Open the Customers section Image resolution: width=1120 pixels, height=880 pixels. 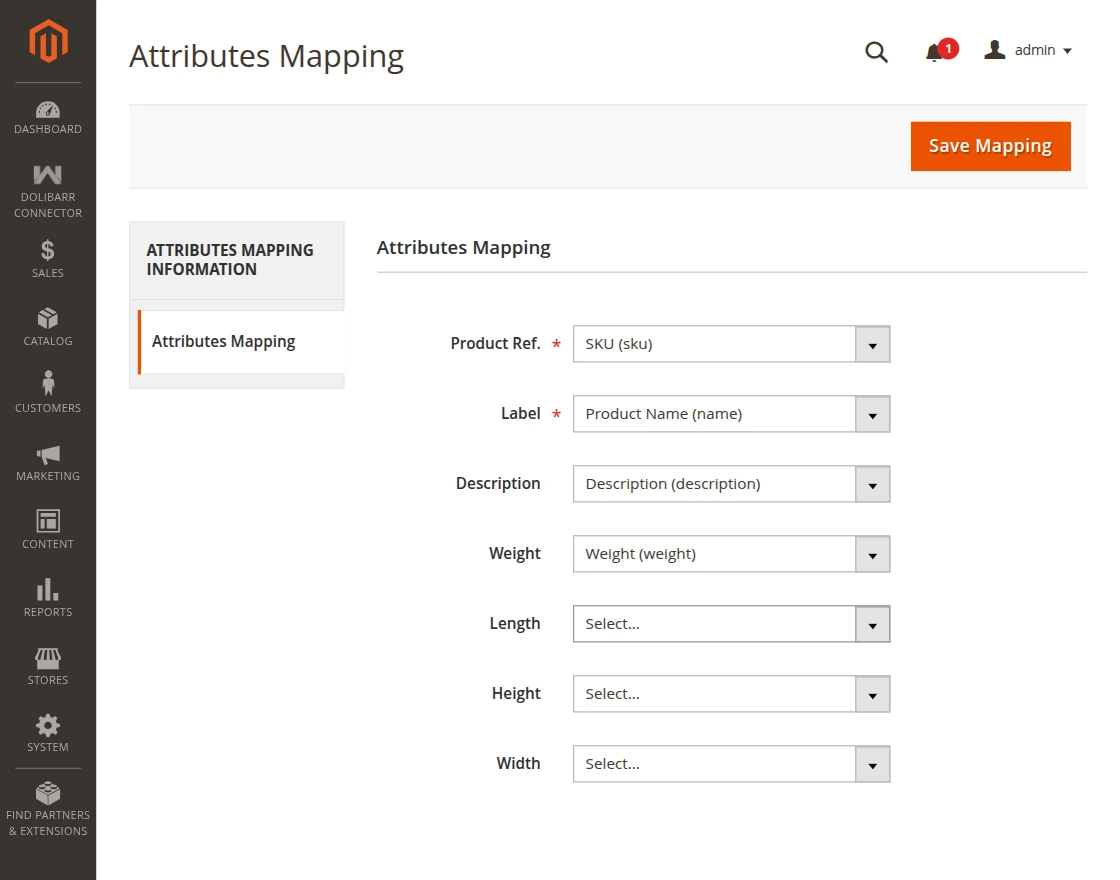pos(47,388)
